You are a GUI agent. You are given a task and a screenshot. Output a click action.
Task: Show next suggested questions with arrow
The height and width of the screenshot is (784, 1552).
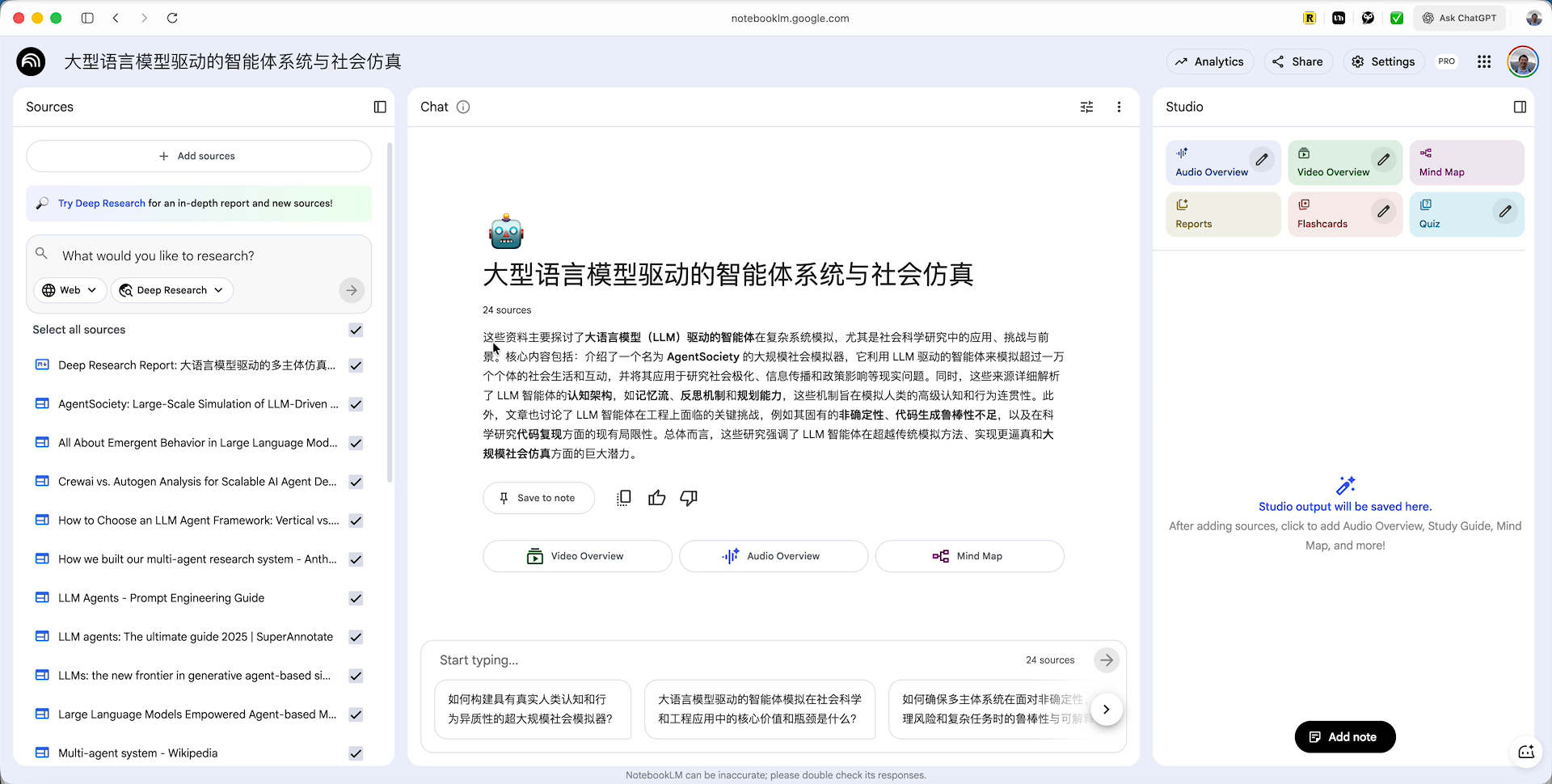coord(1106,710)
